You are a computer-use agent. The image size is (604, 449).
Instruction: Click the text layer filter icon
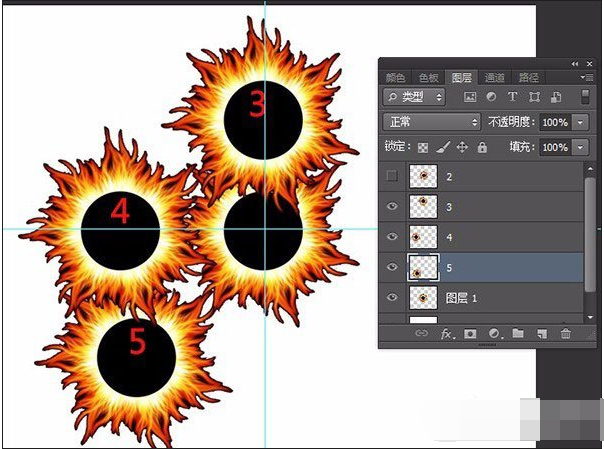[x=513, y=97]
